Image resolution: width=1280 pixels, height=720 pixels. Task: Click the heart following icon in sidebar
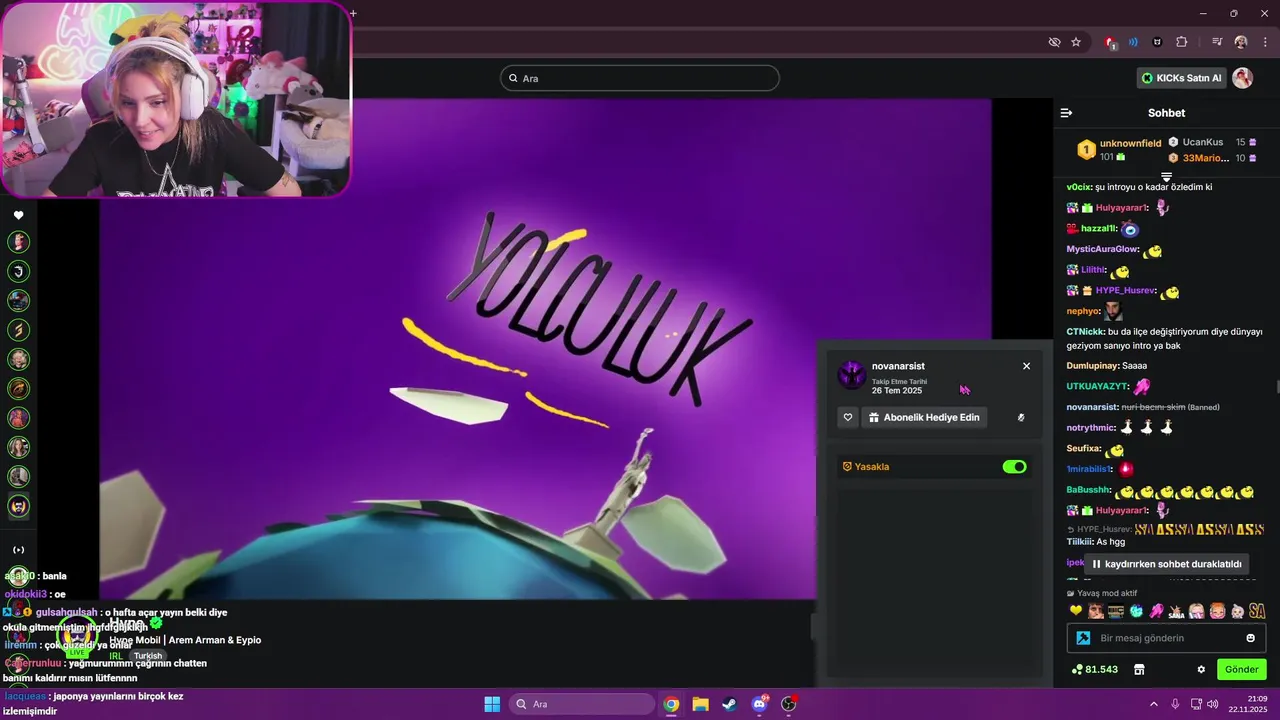tap(18, 215)
